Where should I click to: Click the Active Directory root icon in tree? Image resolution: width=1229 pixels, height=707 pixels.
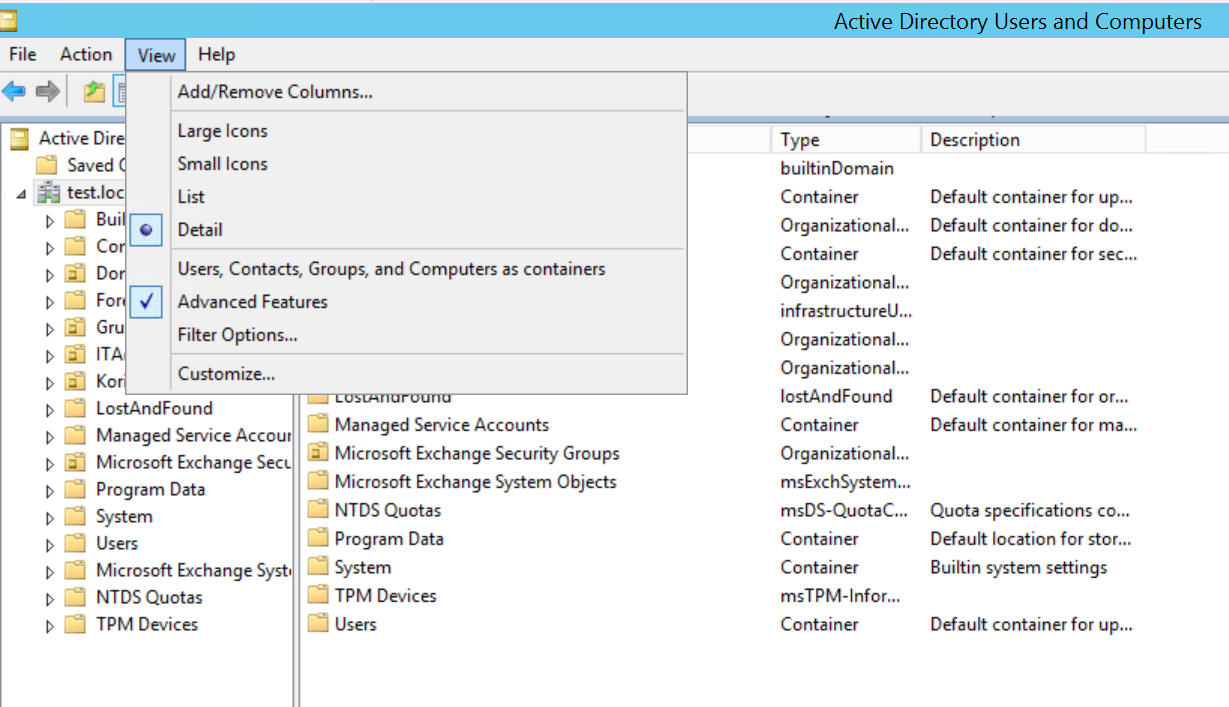click(x=20, y=138)
